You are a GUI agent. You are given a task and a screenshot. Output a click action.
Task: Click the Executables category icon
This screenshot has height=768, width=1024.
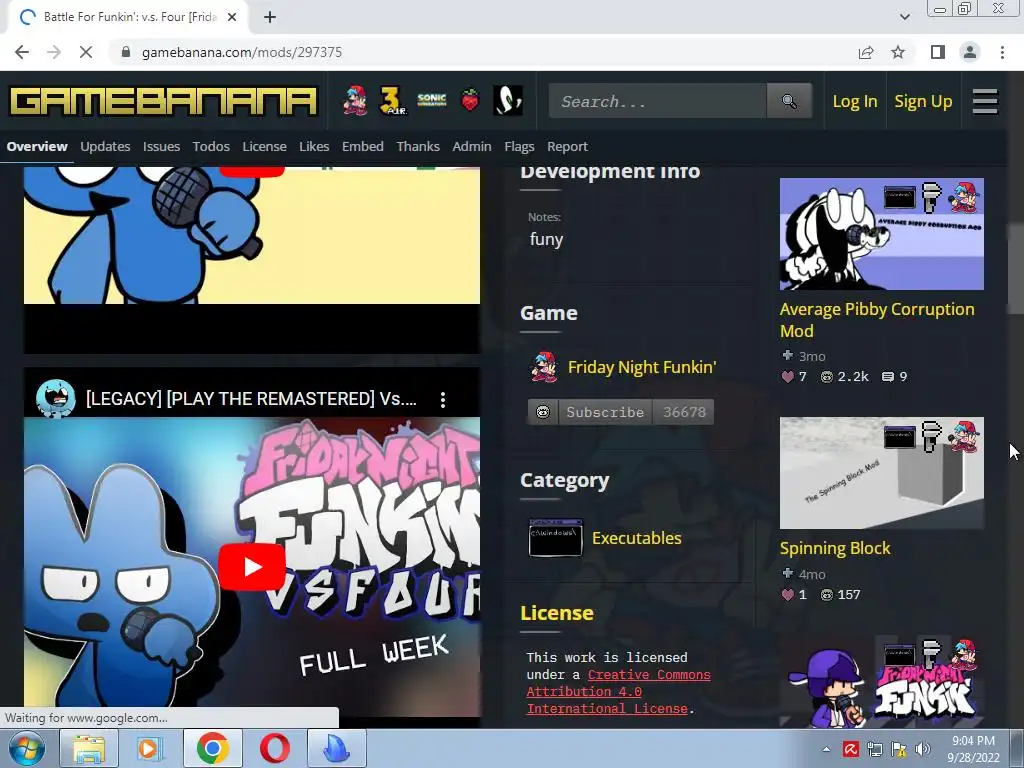coord(555,538)
